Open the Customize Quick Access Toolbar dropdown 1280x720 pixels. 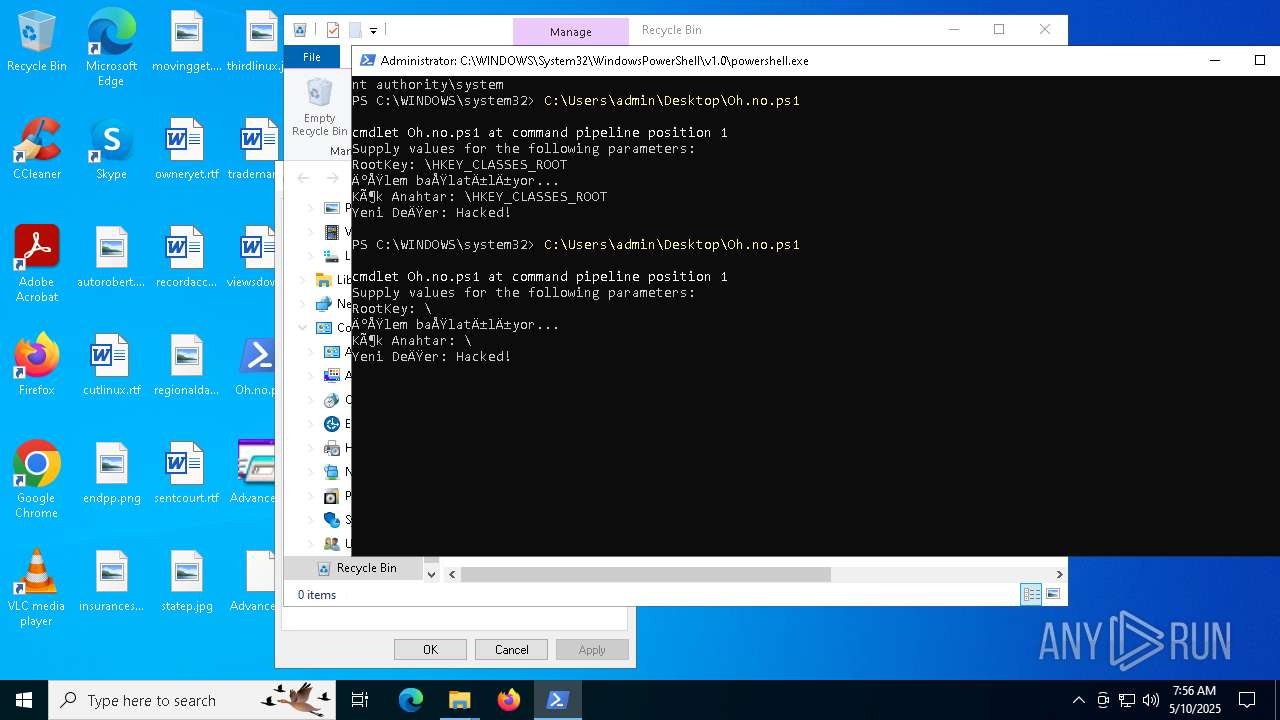click(x=373, y=31)
